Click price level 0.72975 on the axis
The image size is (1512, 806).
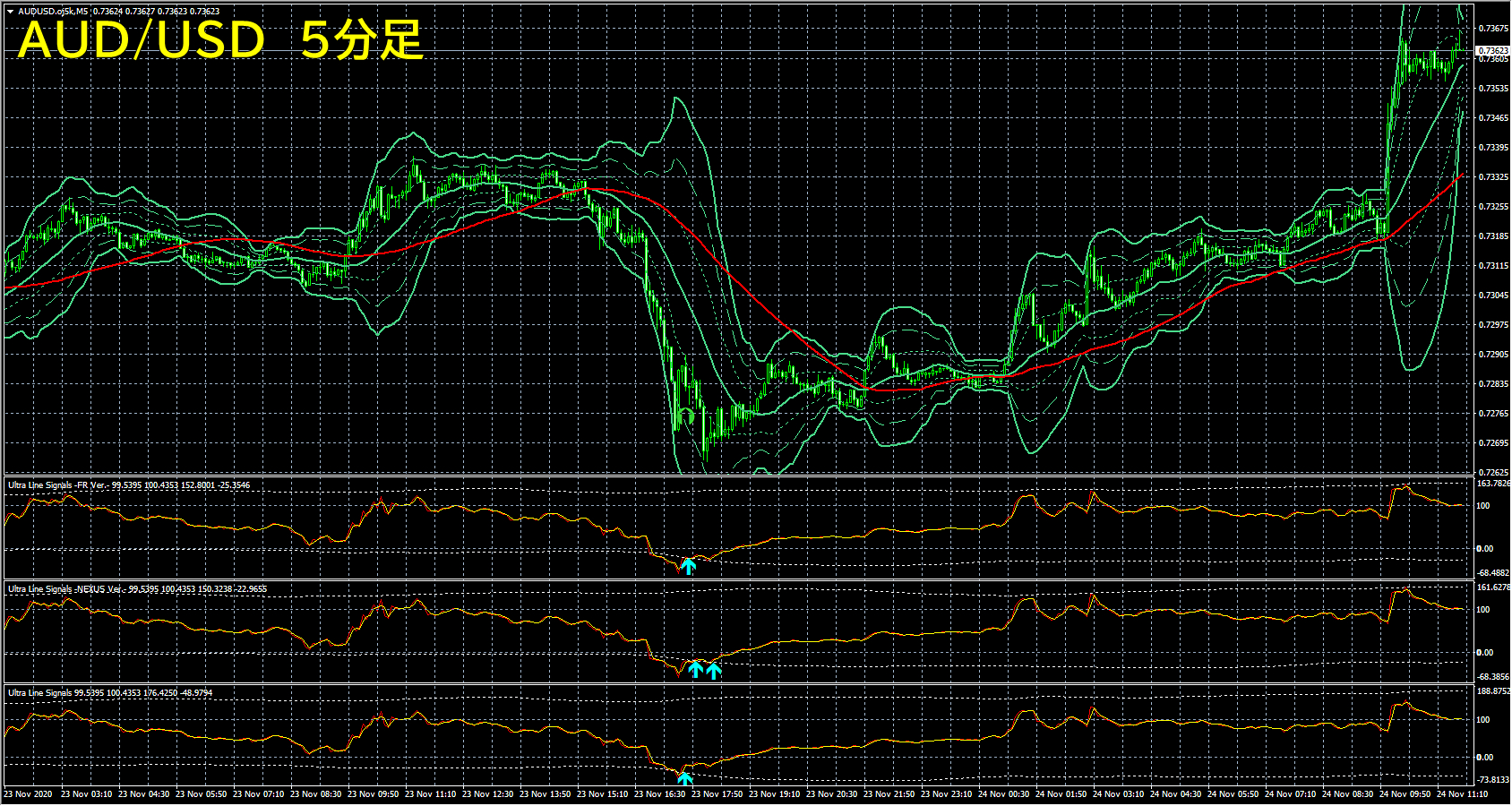click(x=1493, y=325)
